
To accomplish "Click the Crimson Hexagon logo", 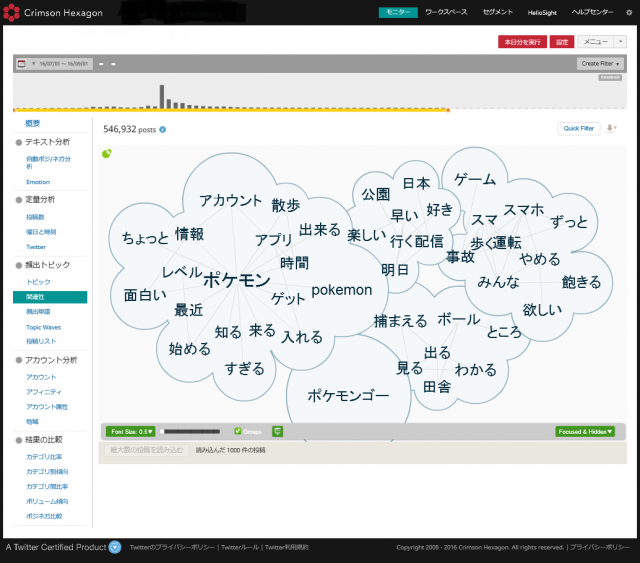I will 53,13.
